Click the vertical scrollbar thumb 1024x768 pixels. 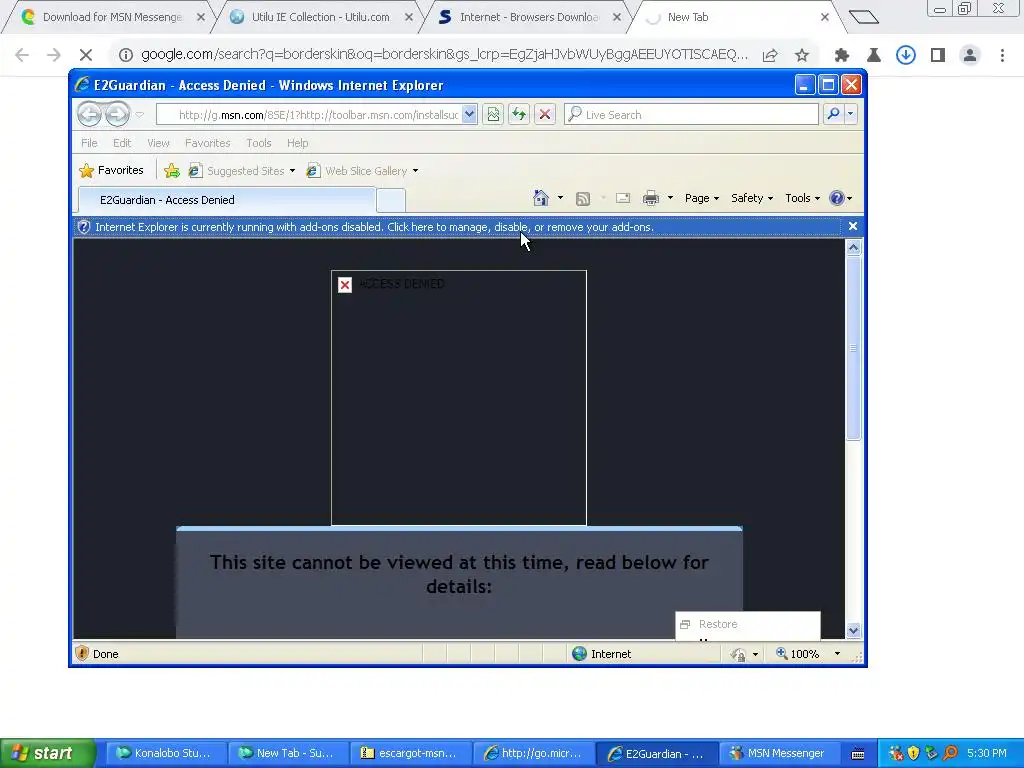(853, 348)
